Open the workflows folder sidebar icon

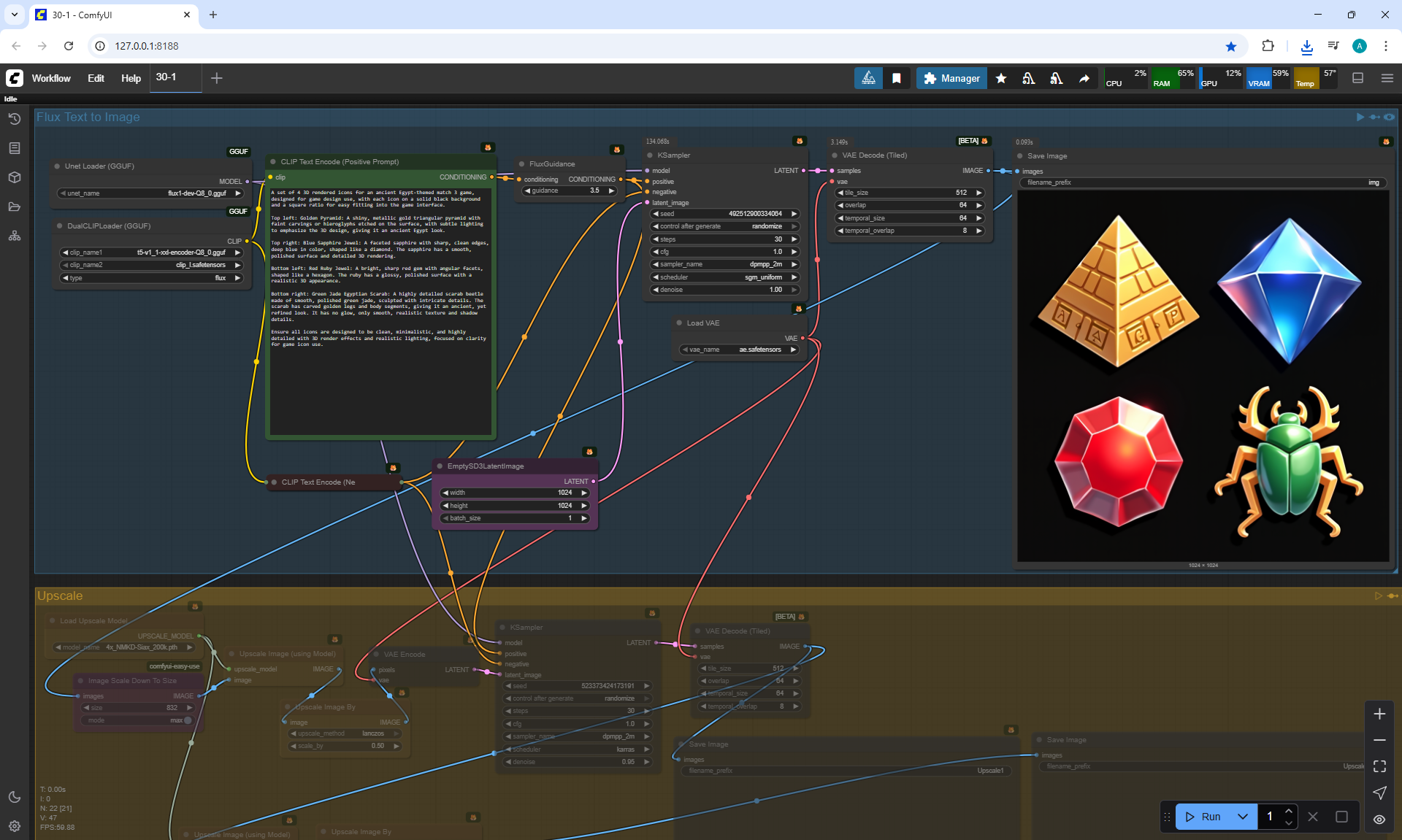tap(15, 207)
